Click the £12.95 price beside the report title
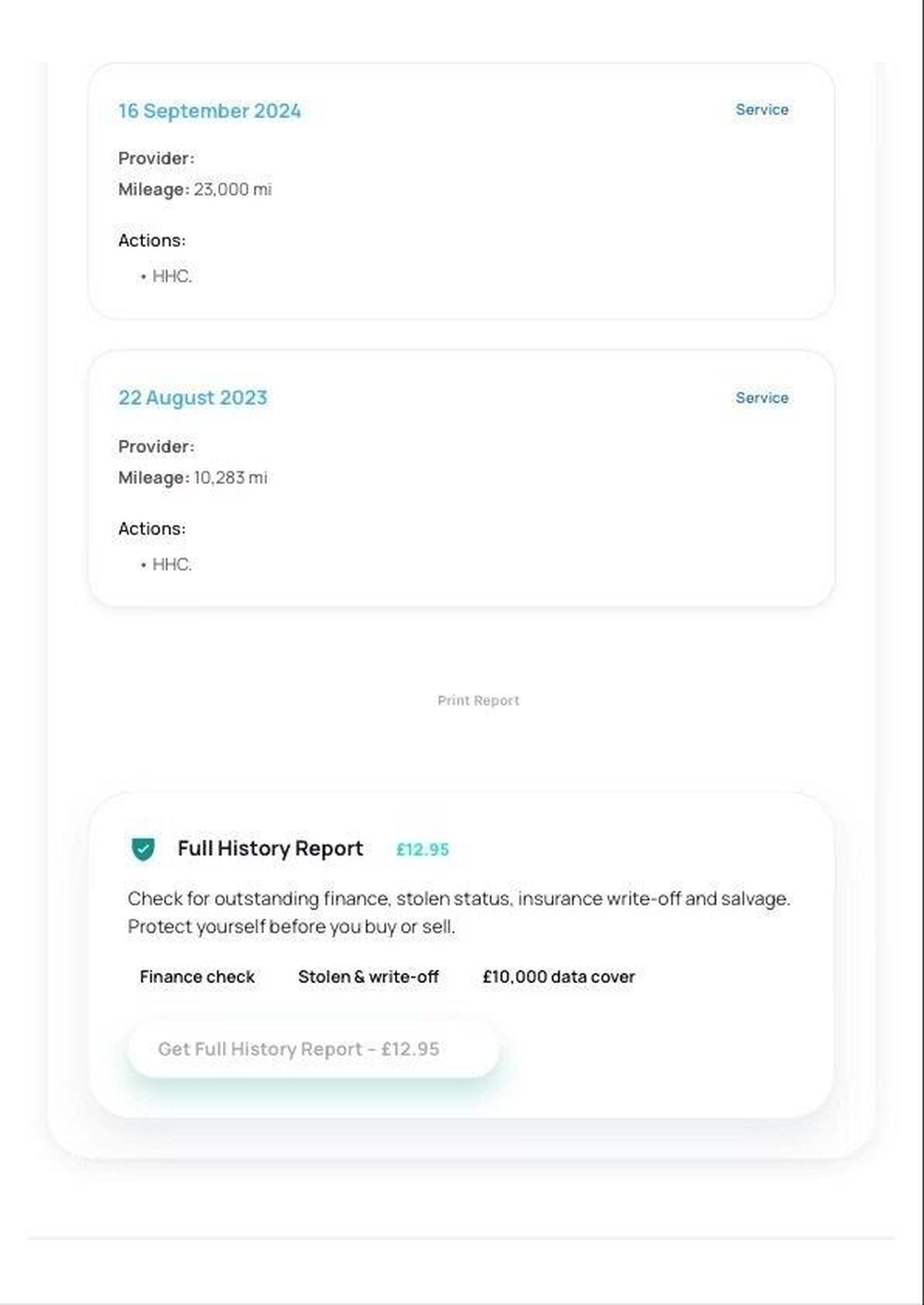Viewport: 924px width, 1305px height. 422,849
